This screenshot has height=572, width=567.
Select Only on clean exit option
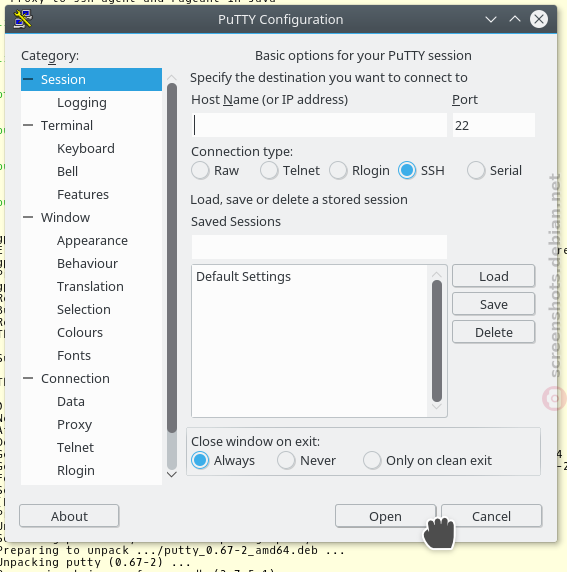coord(372,460)
